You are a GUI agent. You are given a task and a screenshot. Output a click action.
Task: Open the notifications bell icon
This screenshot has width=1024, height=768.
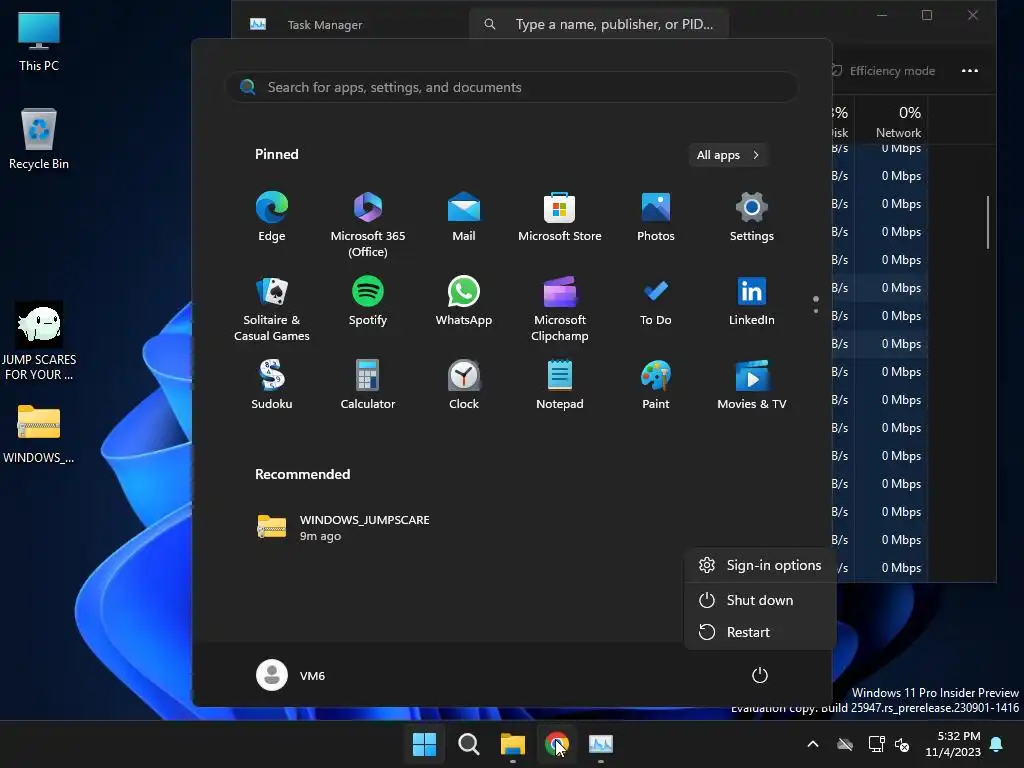[x=997, y=744]
